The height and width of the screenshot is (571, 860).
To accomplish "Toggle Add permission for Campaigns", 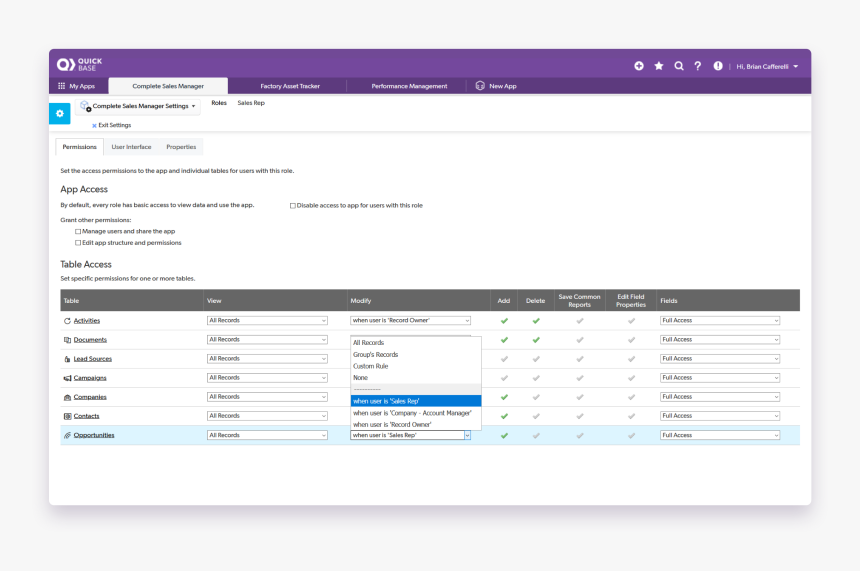I will [504, 378].
